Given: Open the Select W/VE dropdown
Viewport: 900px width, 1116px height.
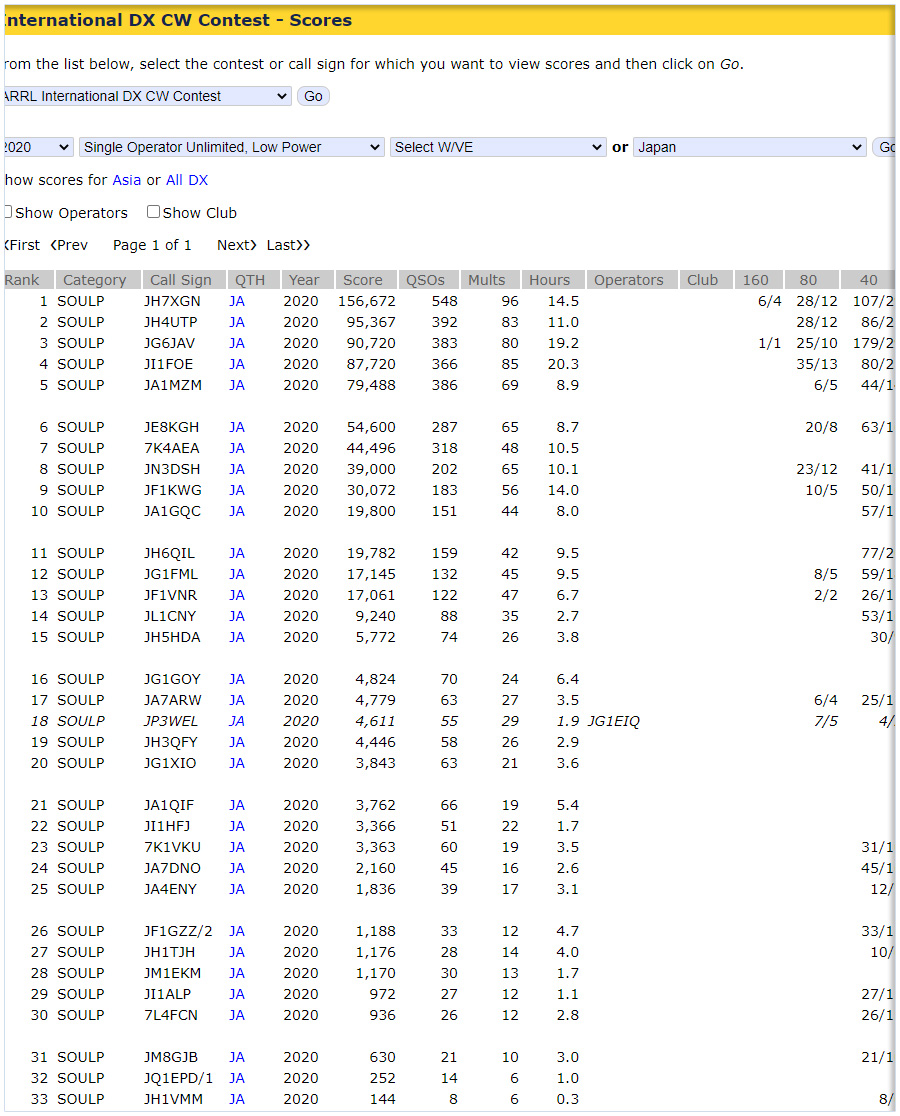Looking at the screenshot, I should pos(497,147).
